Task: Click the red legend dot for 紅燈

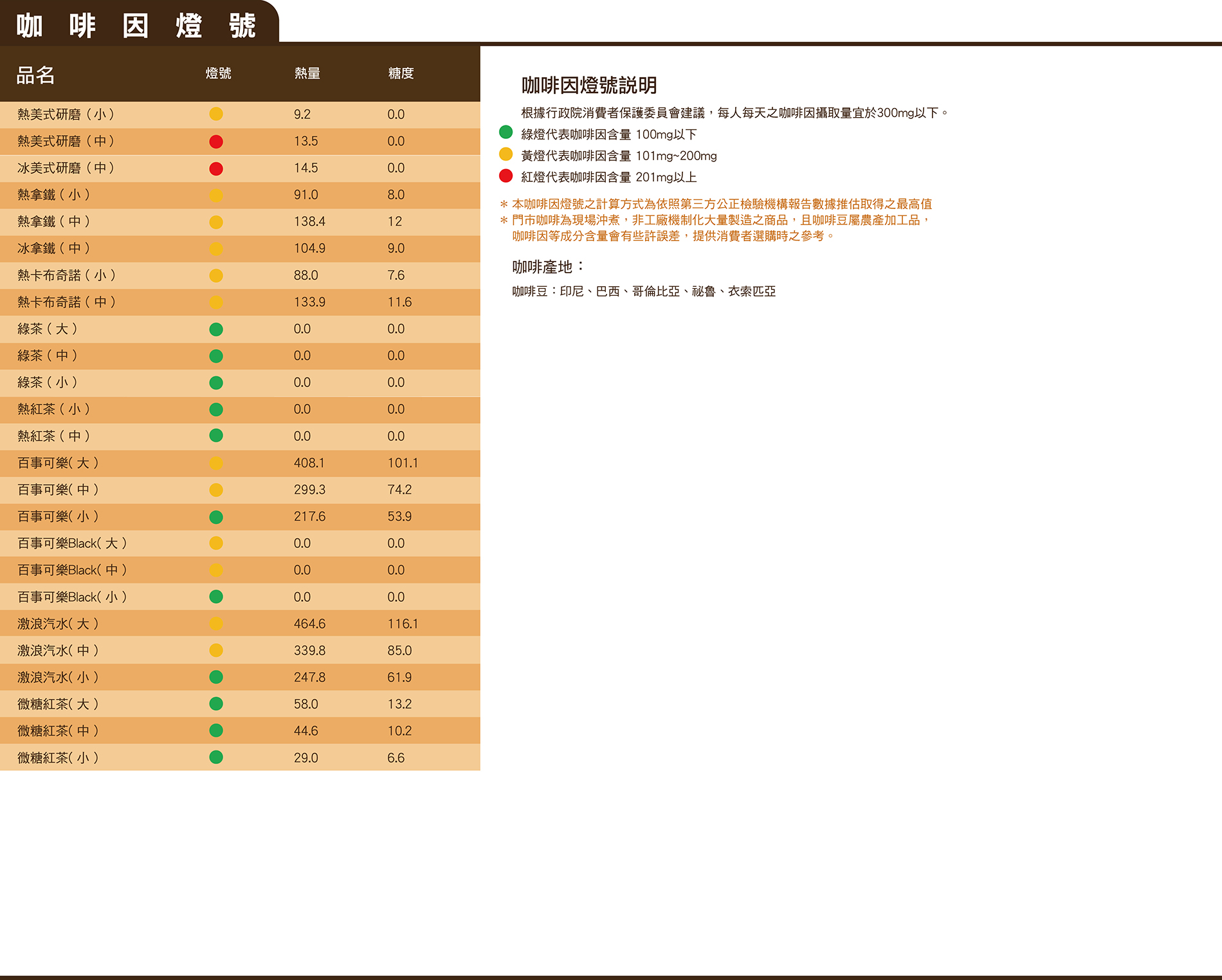Action: pos(506,176)
